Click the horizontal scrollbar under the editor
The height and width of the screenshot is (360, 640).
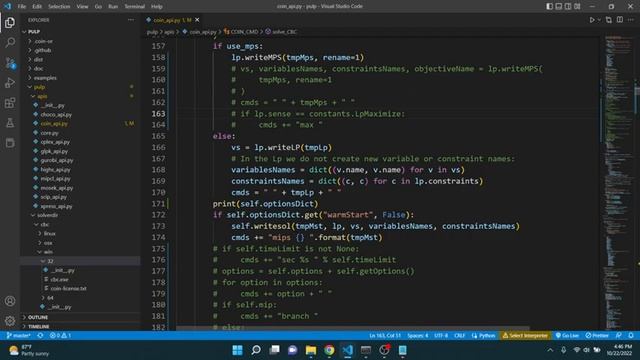353,328
